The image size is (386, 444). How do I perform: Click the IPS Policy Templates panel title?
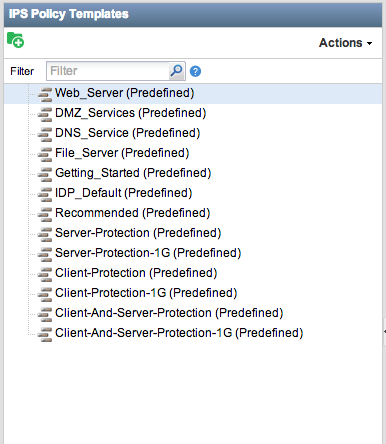[x=69, y=14]
